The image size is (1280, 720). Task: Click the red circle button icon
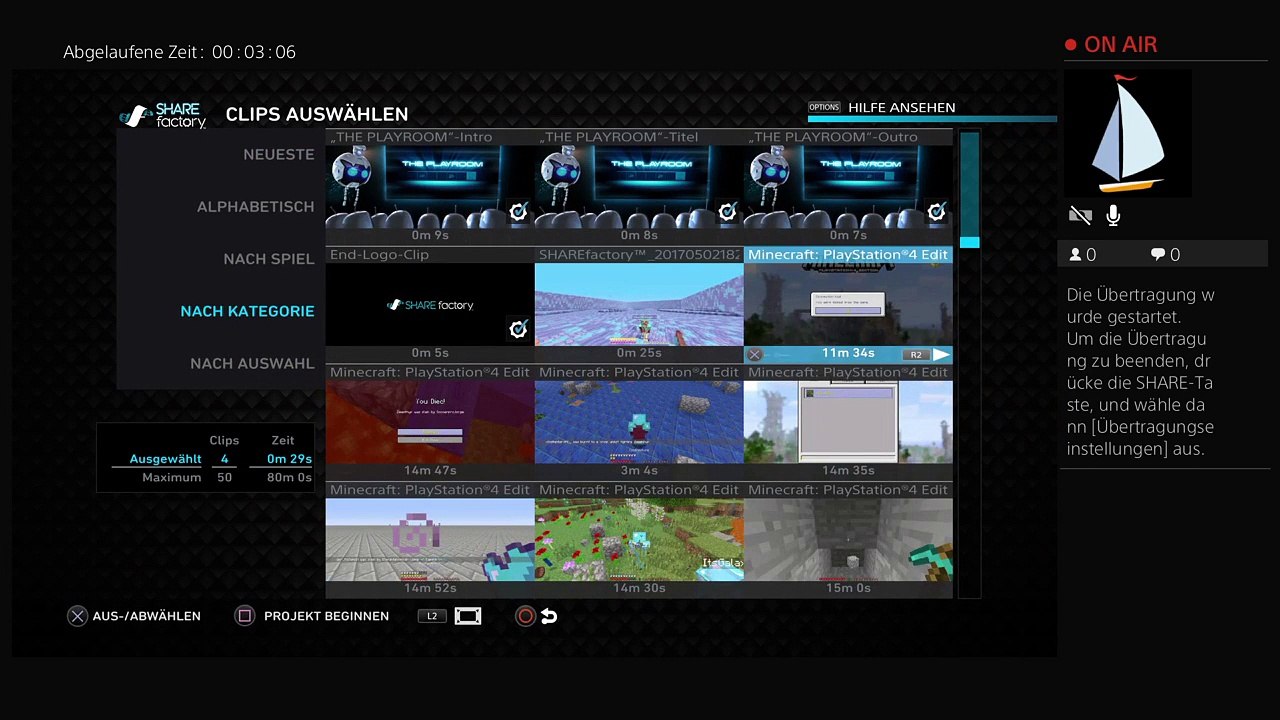coord(525,616)
